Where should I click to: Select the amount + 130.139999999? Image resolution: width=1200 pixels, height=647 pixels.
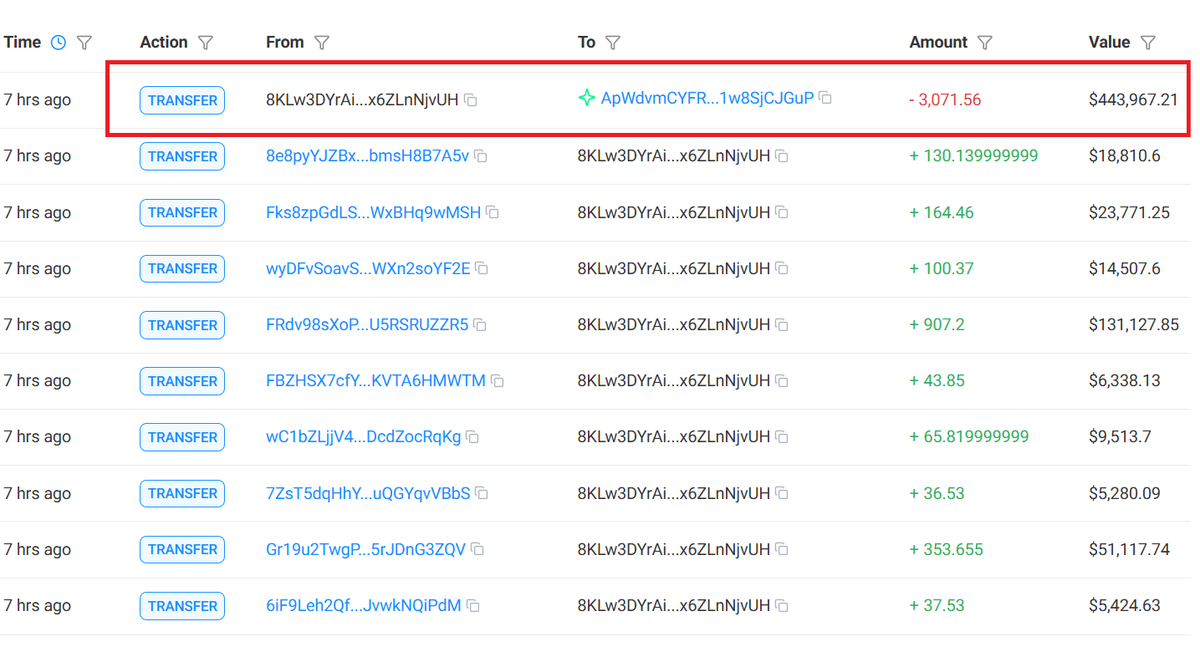click(974, 157)
